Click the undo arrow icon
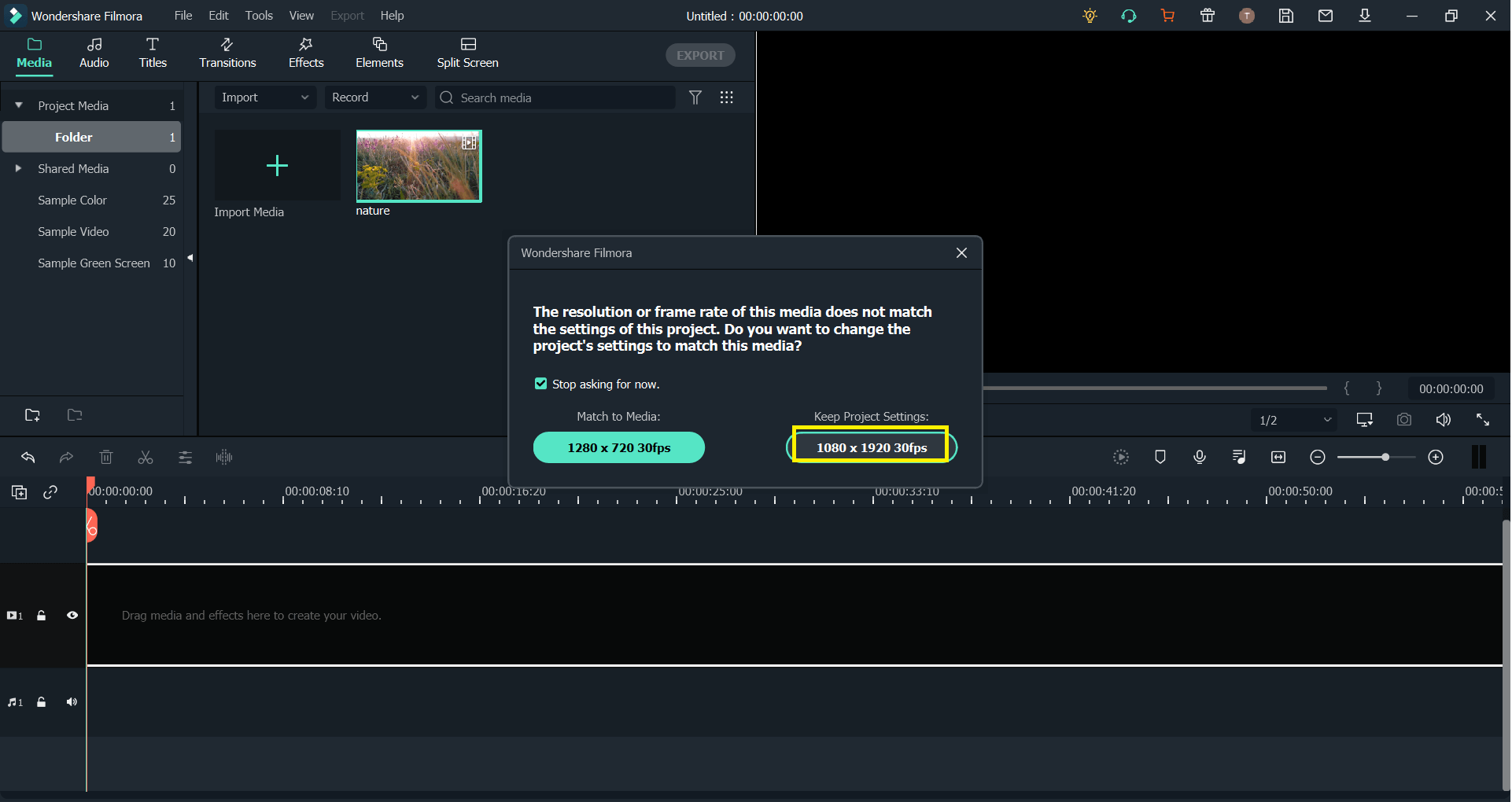The image size is (1512, 802). (x=28, y=458)
